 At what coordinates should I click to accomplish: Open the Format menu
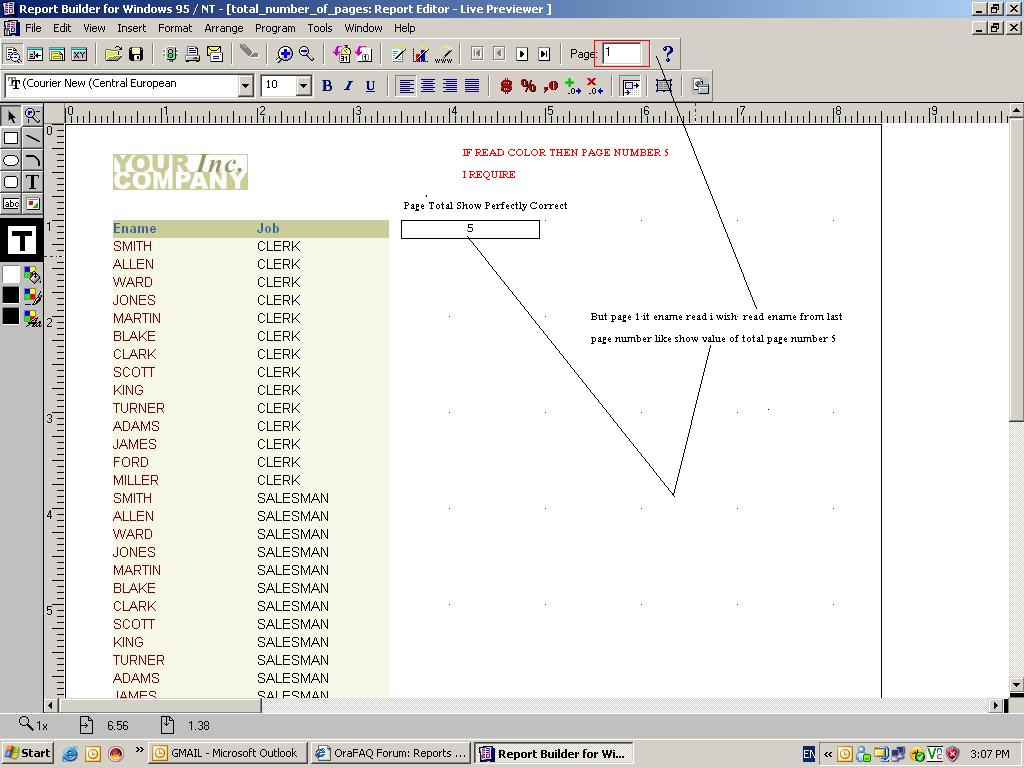pos(174,28)
